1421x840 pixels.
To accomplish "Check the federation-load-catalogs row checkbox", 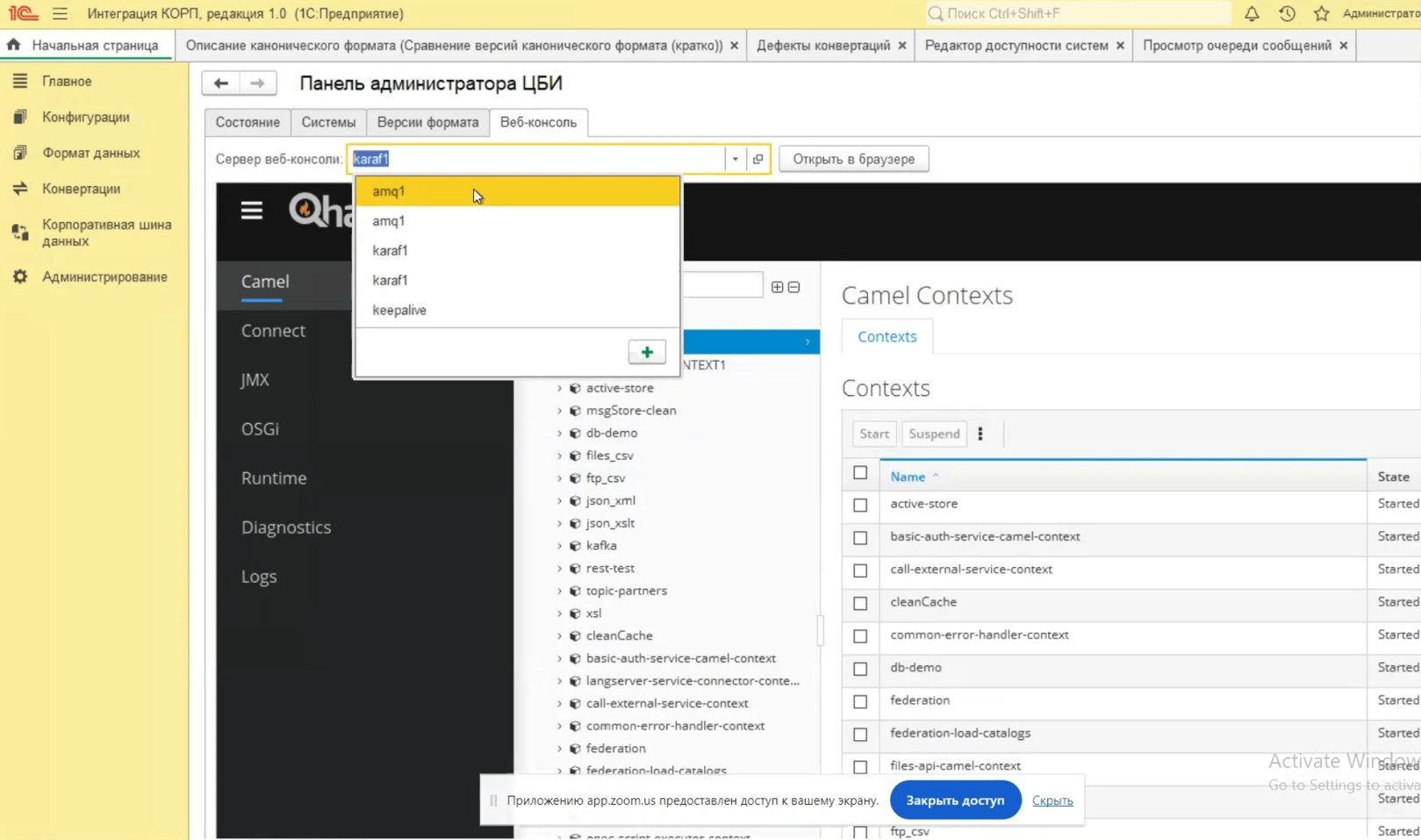I will click(x=860, y=734).
